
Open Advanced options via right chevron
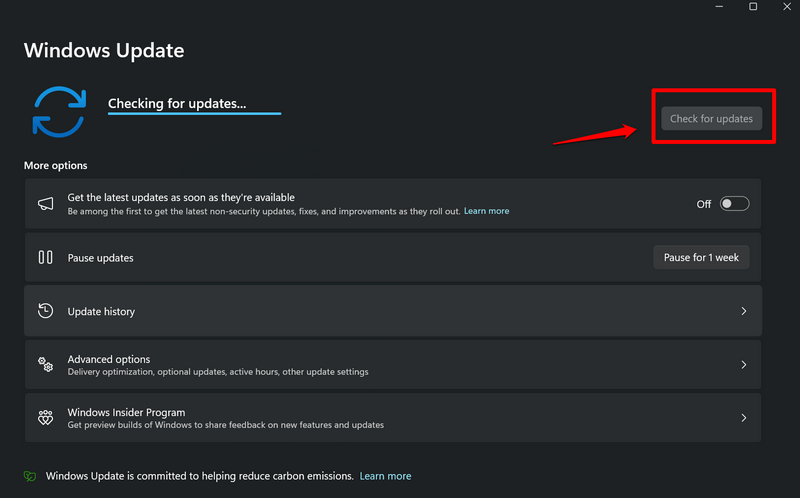coord(743,365)
